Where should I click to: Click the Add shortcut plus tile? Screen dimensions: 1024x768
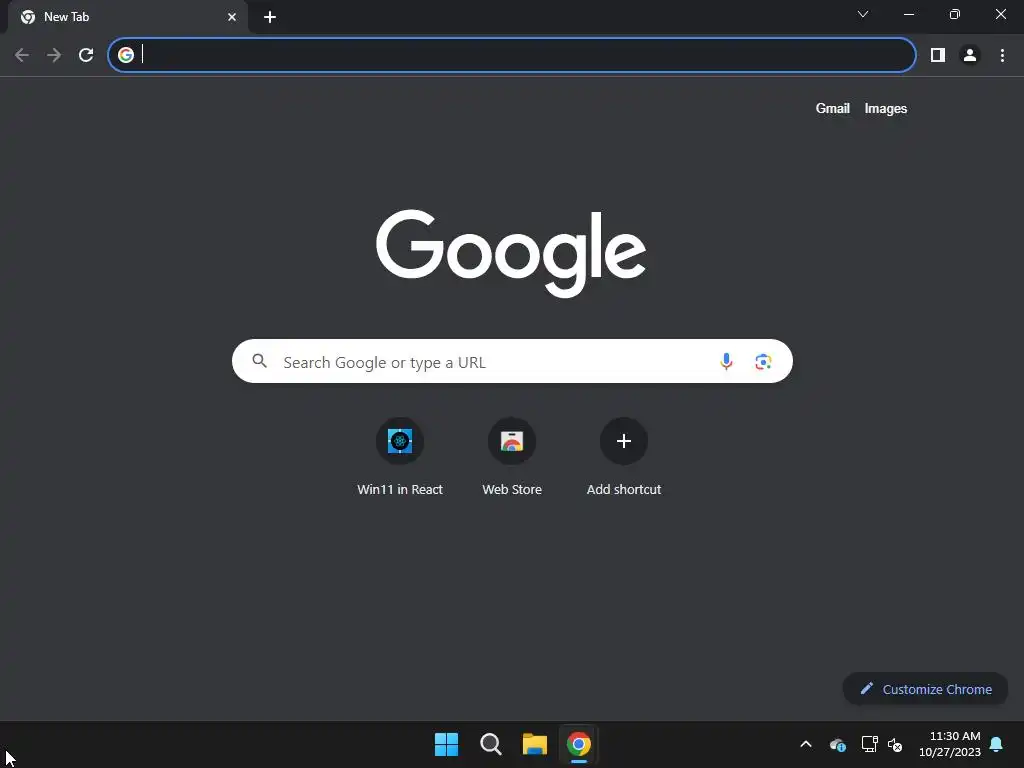pyautogui.click(x=624, y=441)
